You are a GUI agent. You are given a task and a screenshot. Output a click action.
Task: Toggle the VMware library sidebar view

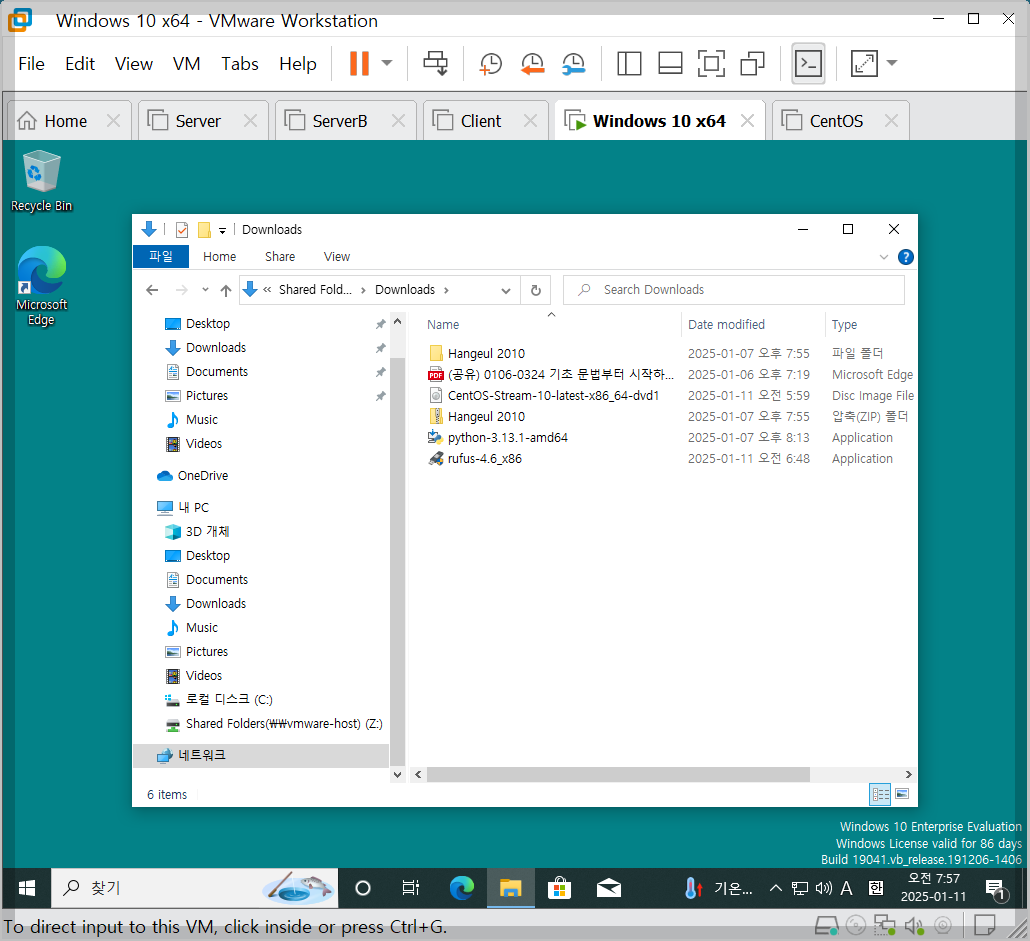coord(629,64)
